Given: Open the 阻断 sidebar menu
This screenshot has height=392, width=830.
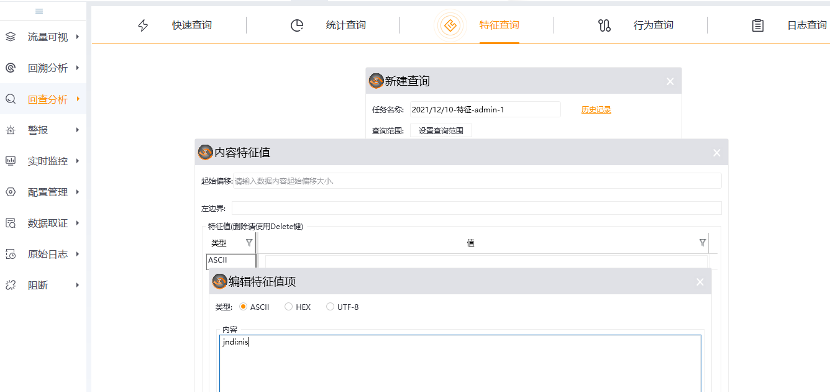Looking at the screenshot, I should click(43, 285).
